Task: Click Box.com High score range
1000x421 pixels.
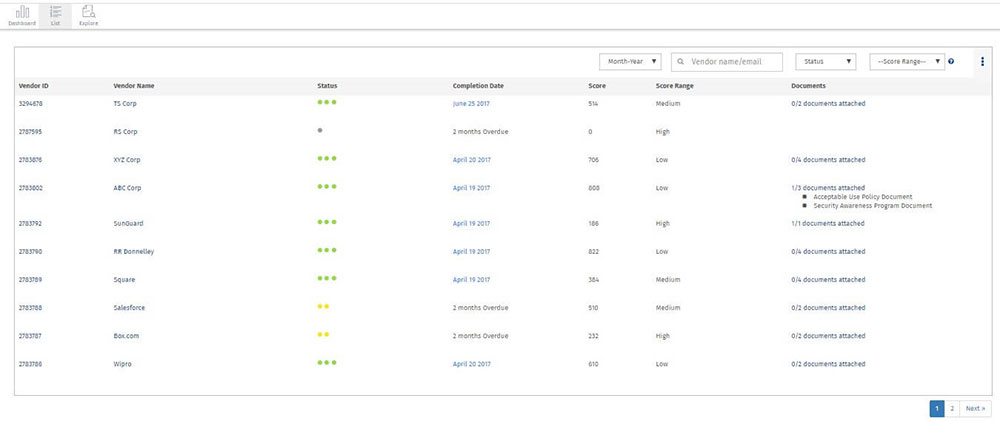Action: [663, 336]
